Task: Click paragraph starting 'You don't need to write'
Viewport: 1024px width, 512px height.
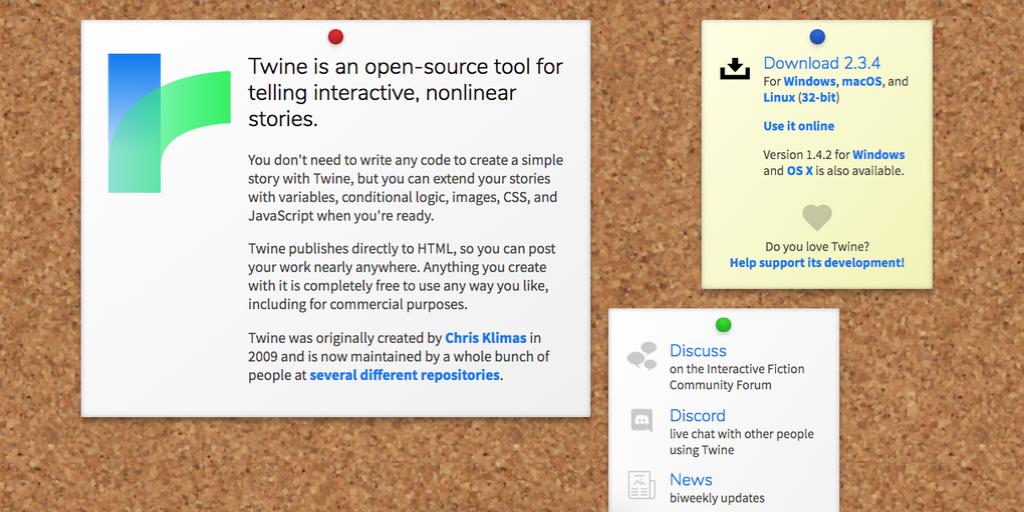Action: point(406,188)
